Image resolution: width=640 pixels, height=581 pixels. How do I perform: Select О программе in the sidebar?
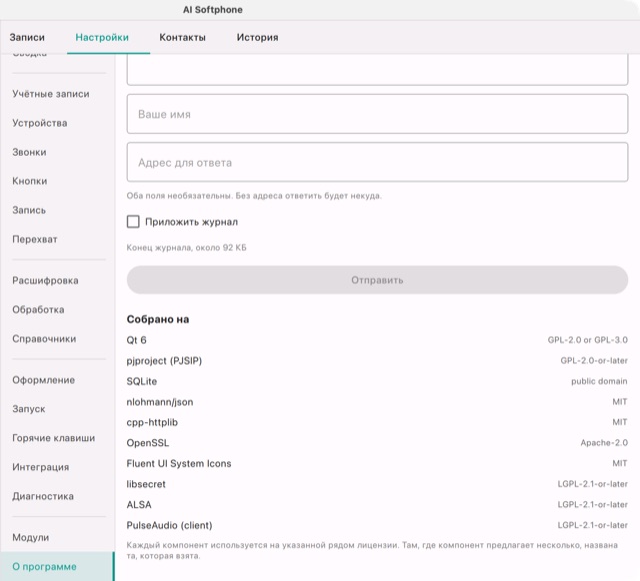pos(57,566)
